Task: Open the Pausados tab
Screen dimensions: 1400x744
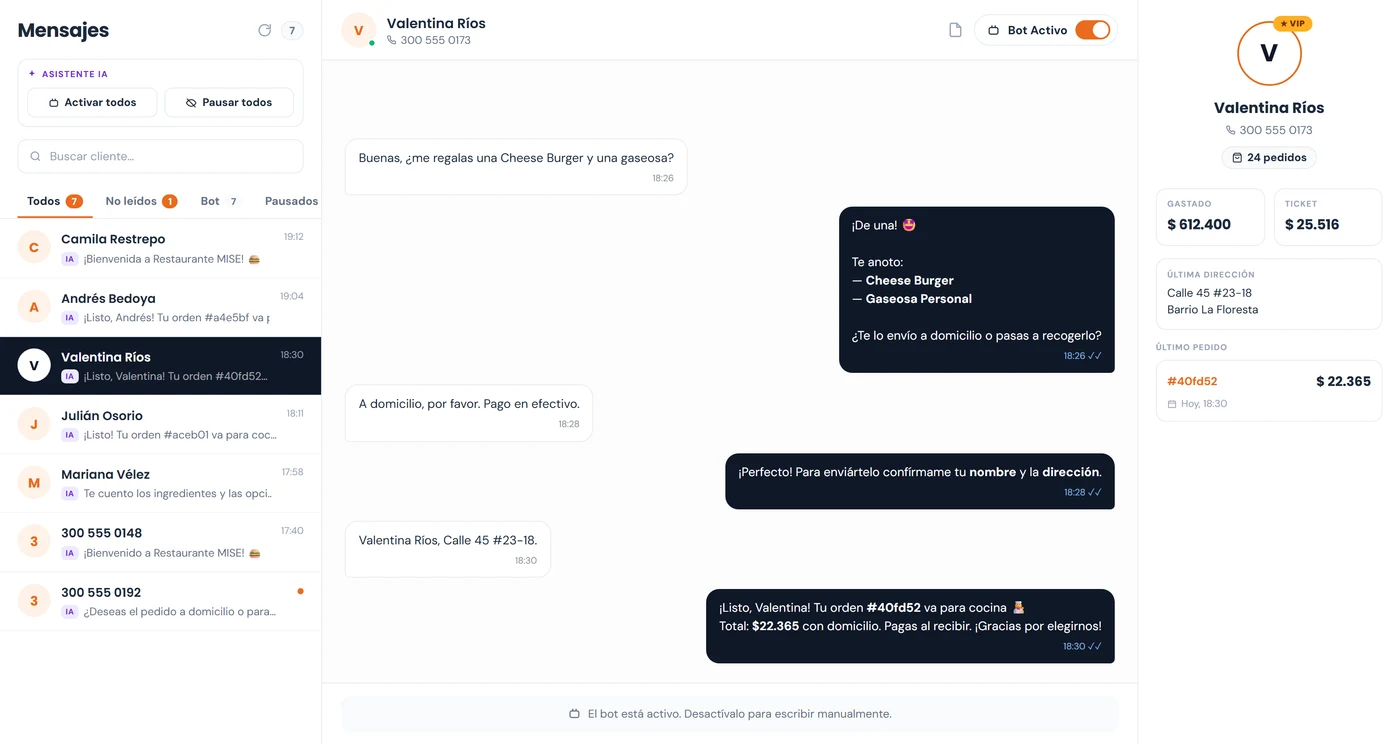Action: (x=291, y=201)
